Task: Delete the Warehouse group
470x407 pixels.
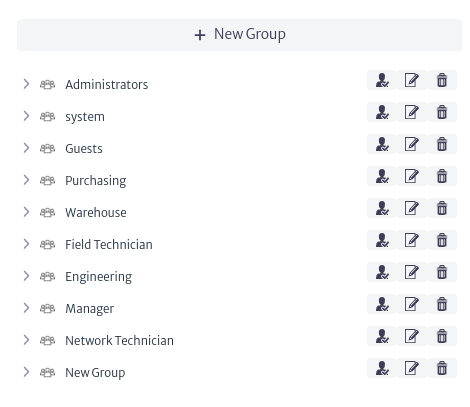Action: [x=442, y=208]
